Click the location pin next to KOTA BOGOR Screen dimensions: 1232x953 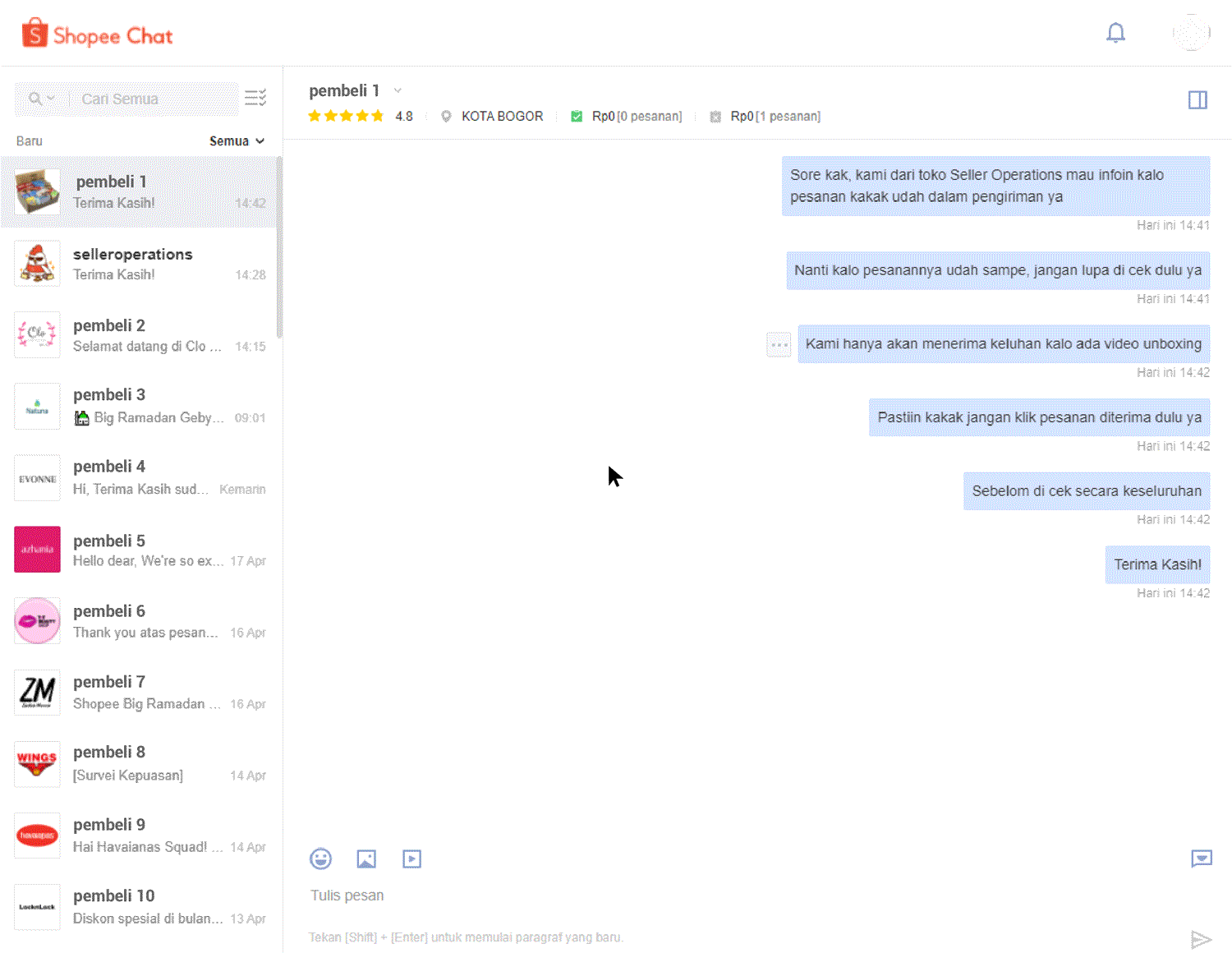[x=446, y=116]
